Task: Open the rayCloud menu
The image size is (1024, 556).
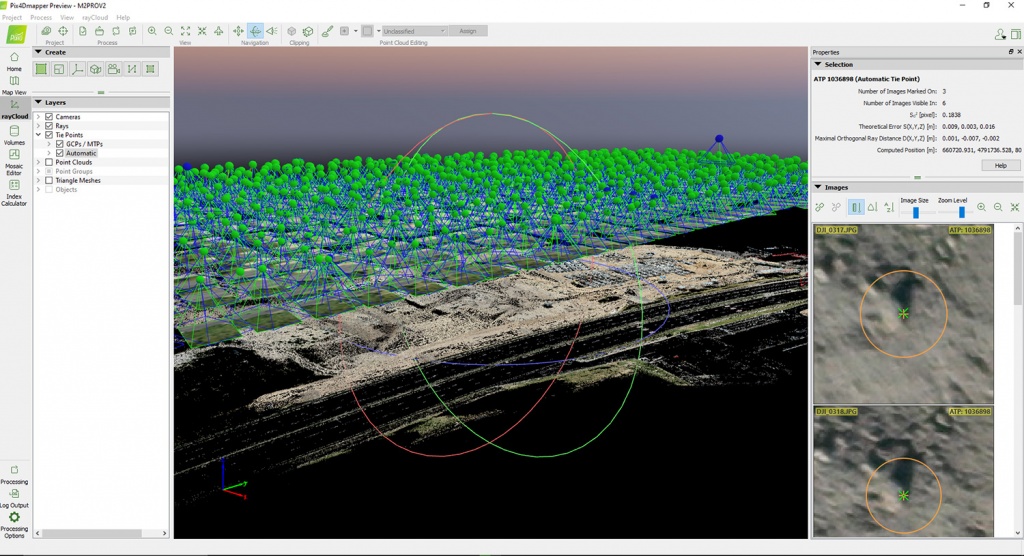Action: pos(94,18)
